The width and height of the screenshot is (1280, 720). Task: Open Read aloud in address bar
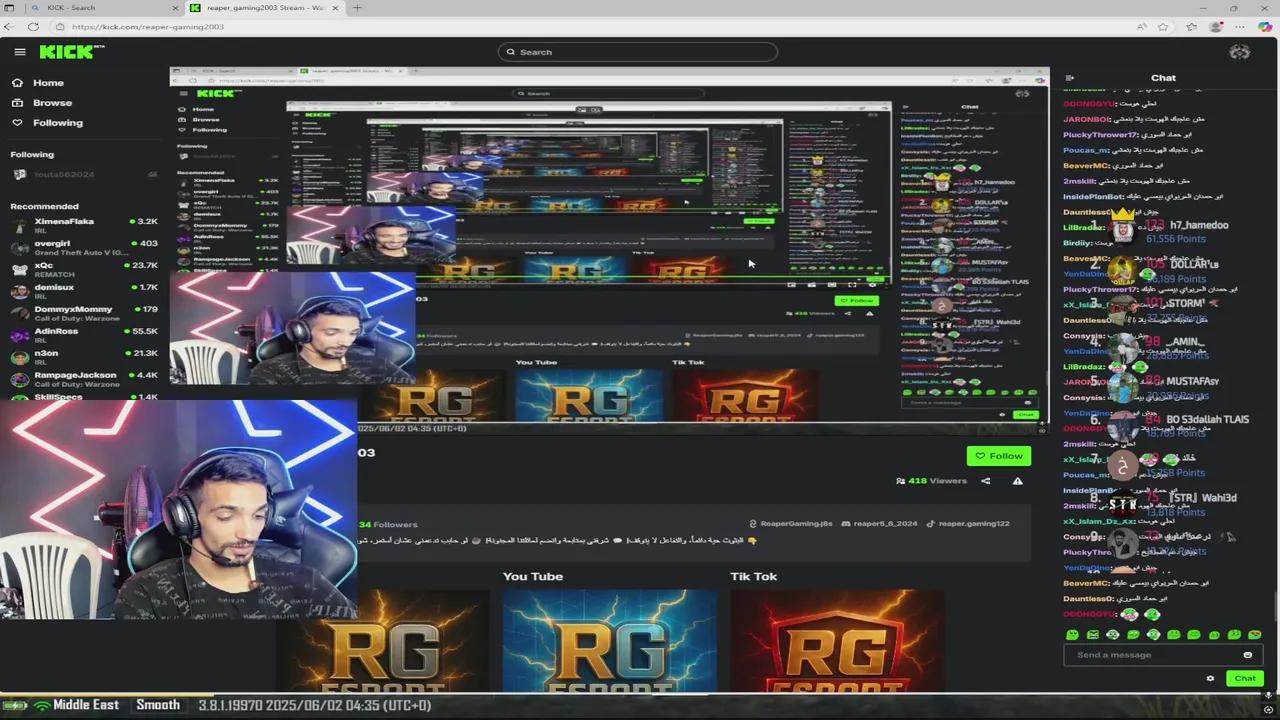1141,27
